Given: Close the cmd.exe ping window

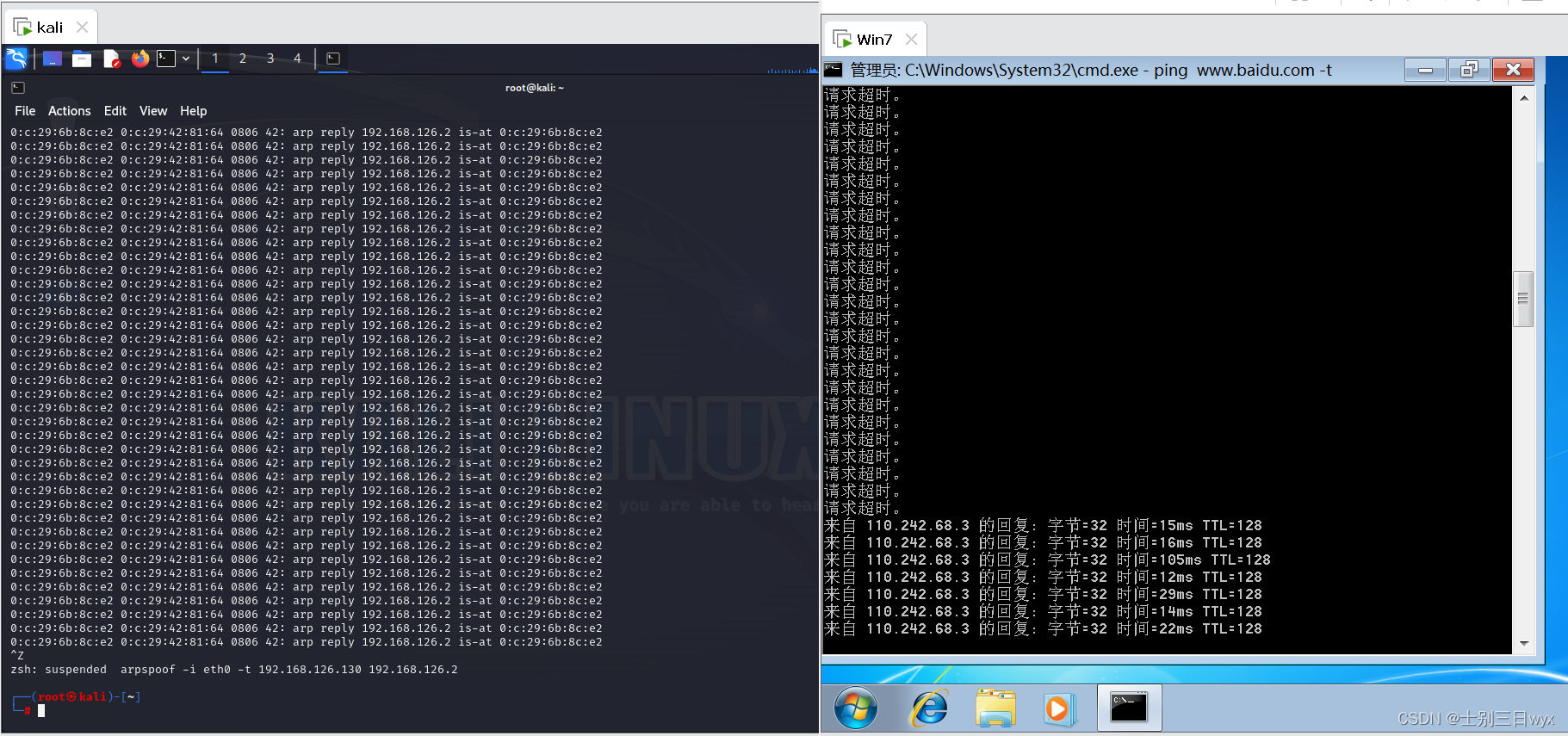Looking at the screenshot, I should click(1513, 70).
